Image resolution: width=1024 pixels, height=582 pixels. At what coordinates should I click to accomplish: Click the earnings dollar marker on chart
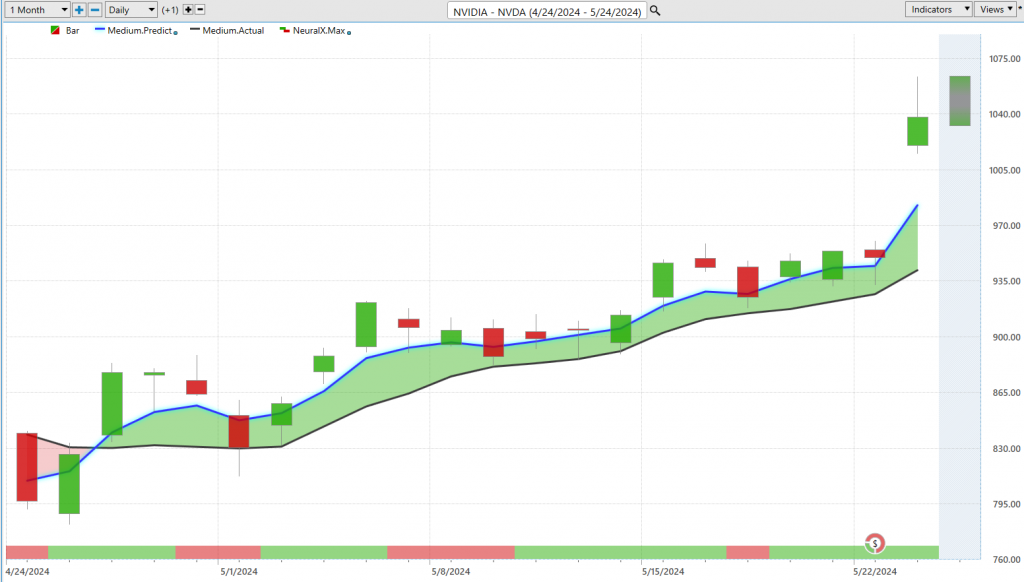[x=875, y=544]
